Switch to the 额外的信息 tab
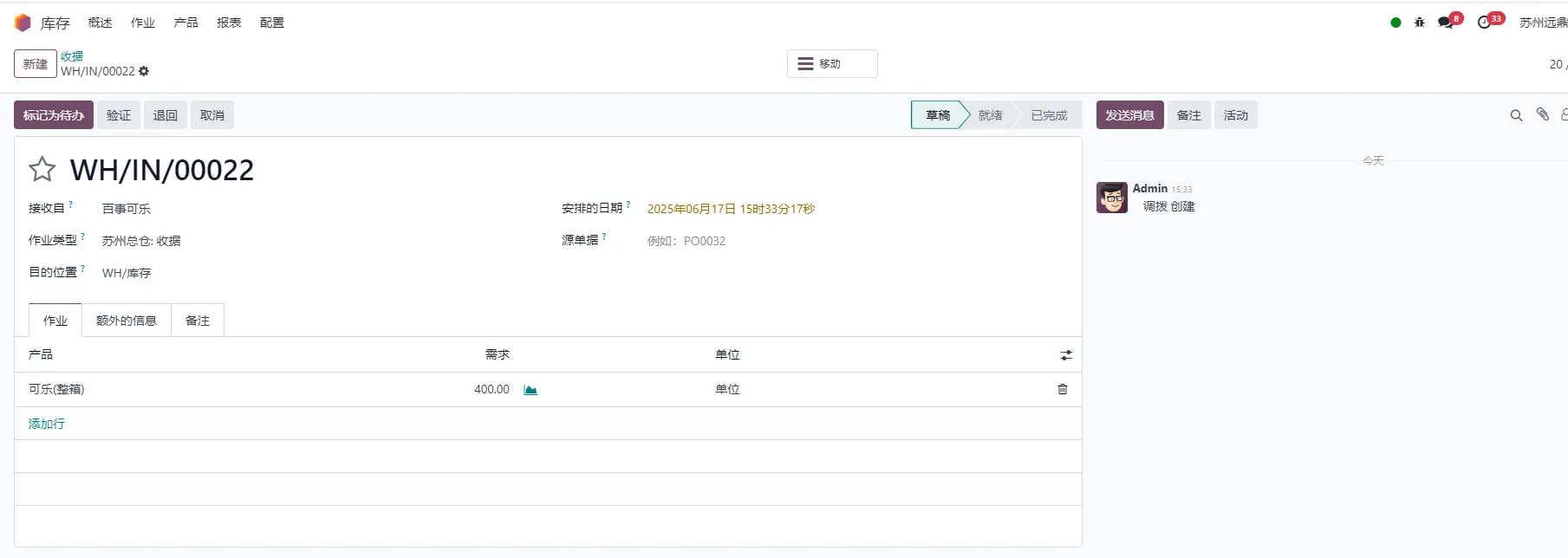Image resolution: width=1568 pixels, height=558 pixels. [x=127, y=321]
